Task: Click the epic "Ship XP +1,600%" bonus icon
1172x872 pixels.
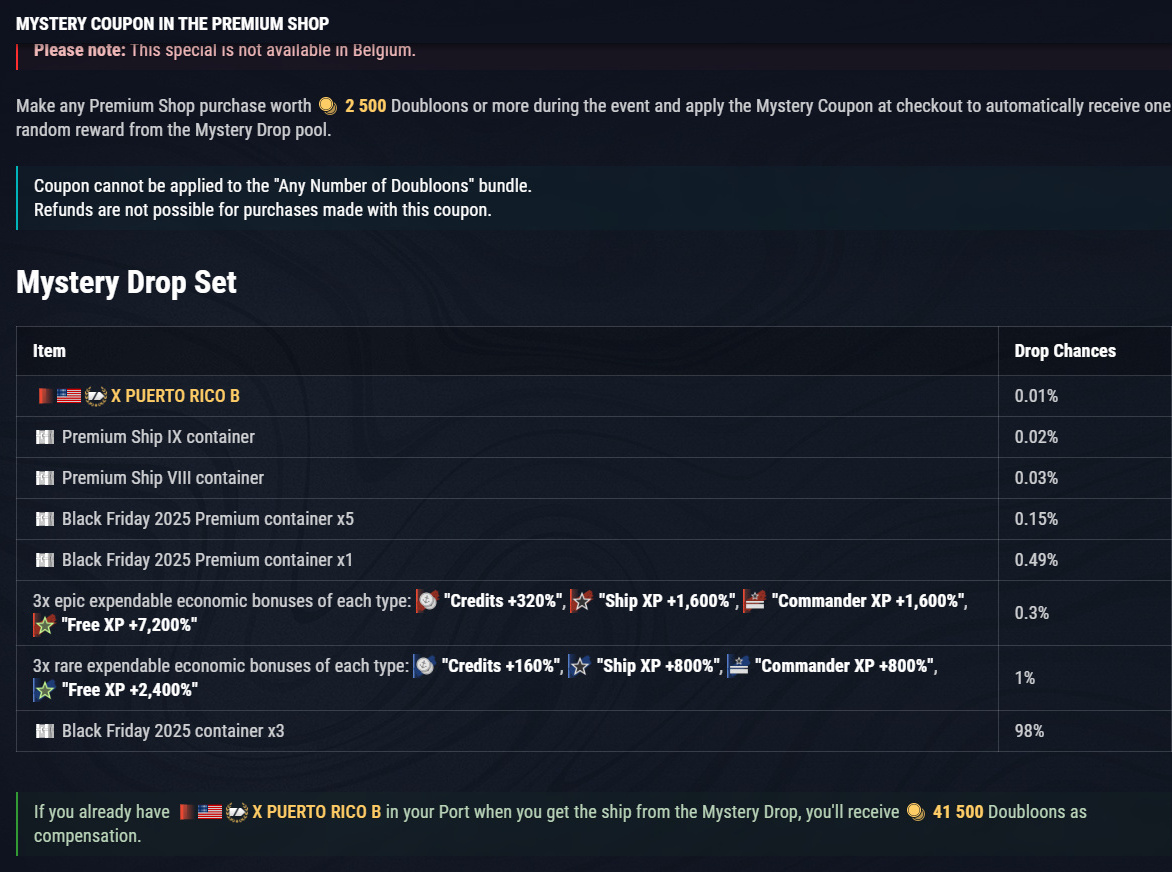Action: click(581, 601)
